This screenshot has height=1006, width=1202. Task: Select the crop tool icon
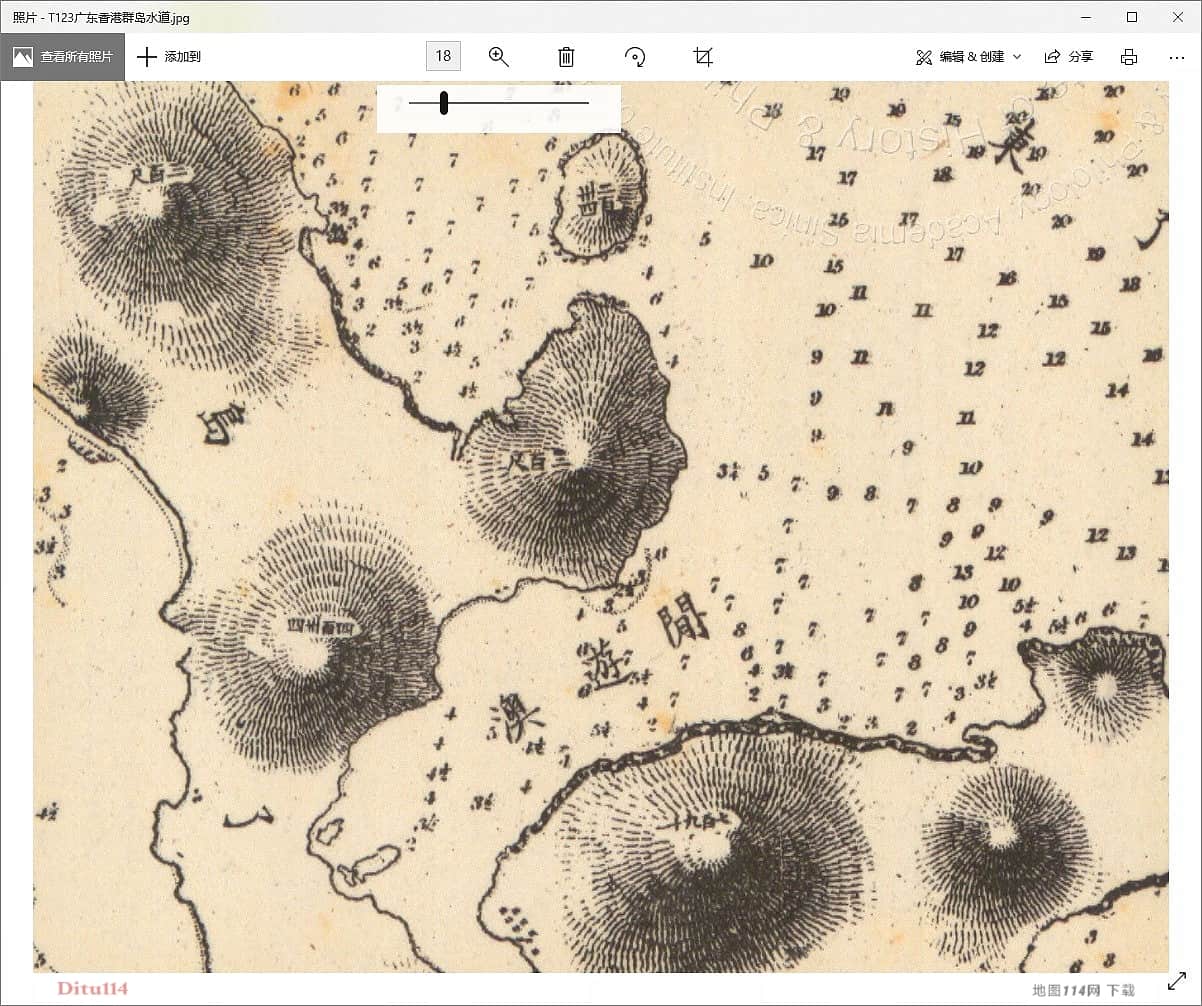click(703, 57)
